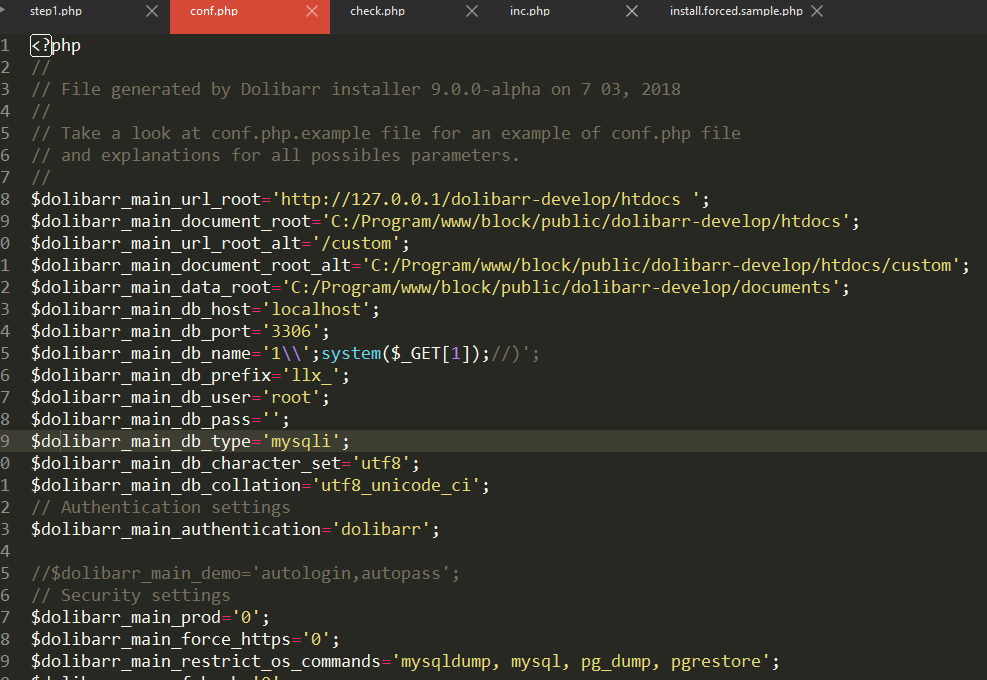Click the 'dolibarr' authentication value

[381, 530]
